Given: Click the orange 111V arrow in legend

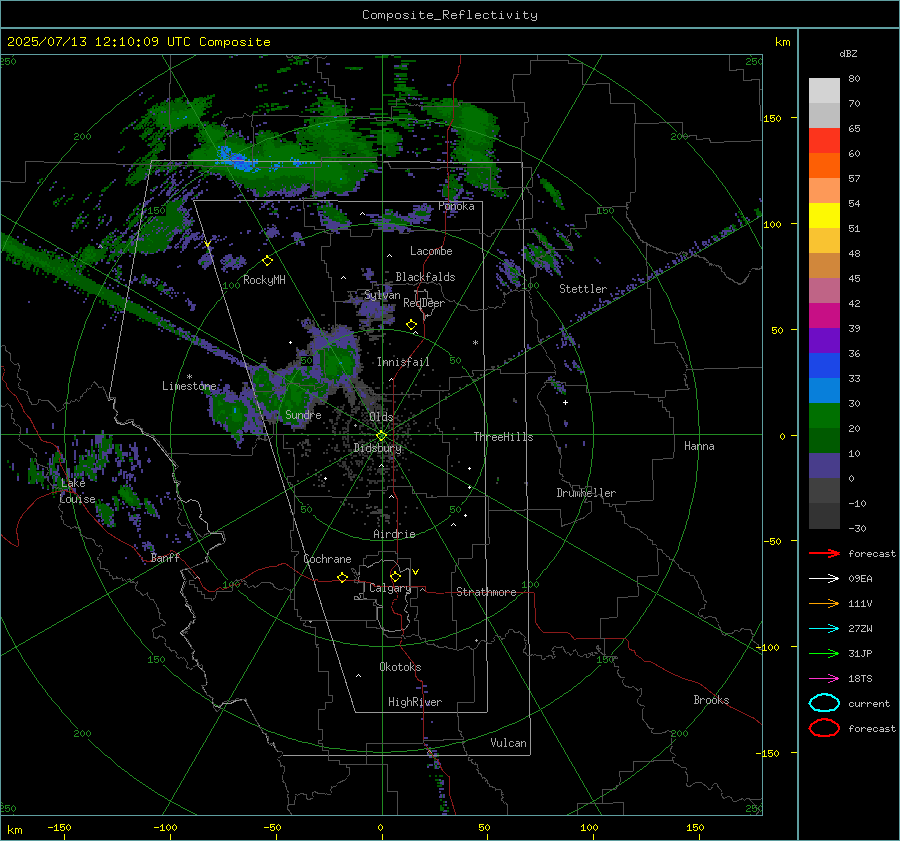Looking at the screenshot, I should pos(824,603).
